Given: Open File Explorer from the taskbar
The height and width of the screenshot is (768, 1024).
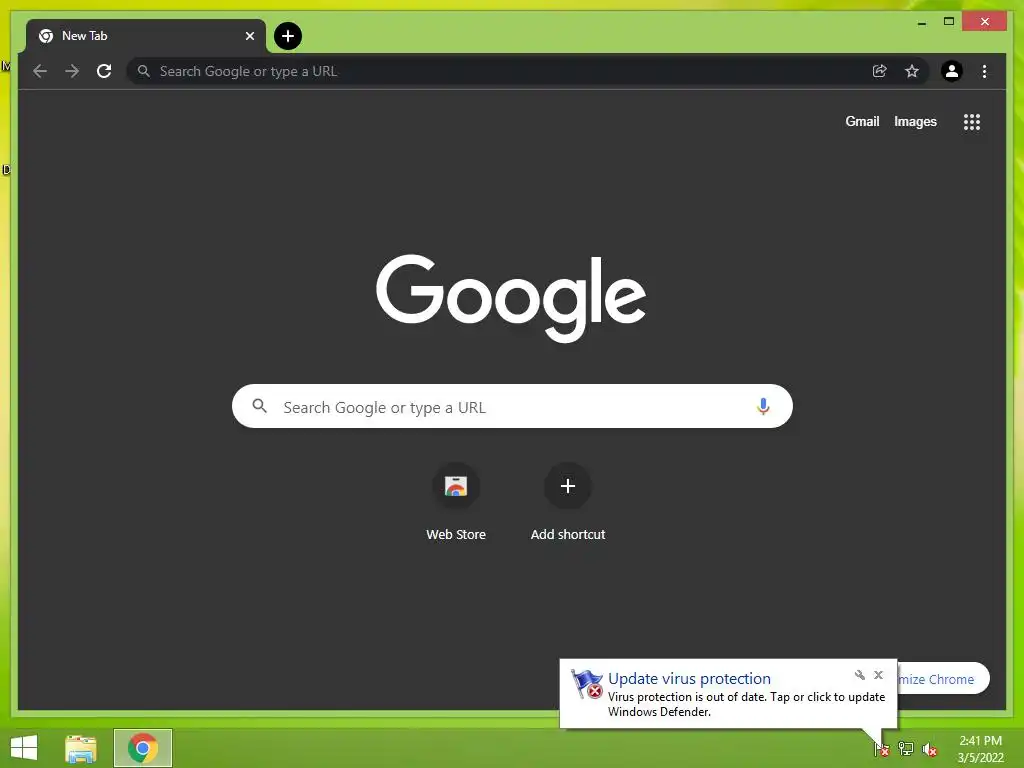Looking at the screenshot, I should click(81, 748).
